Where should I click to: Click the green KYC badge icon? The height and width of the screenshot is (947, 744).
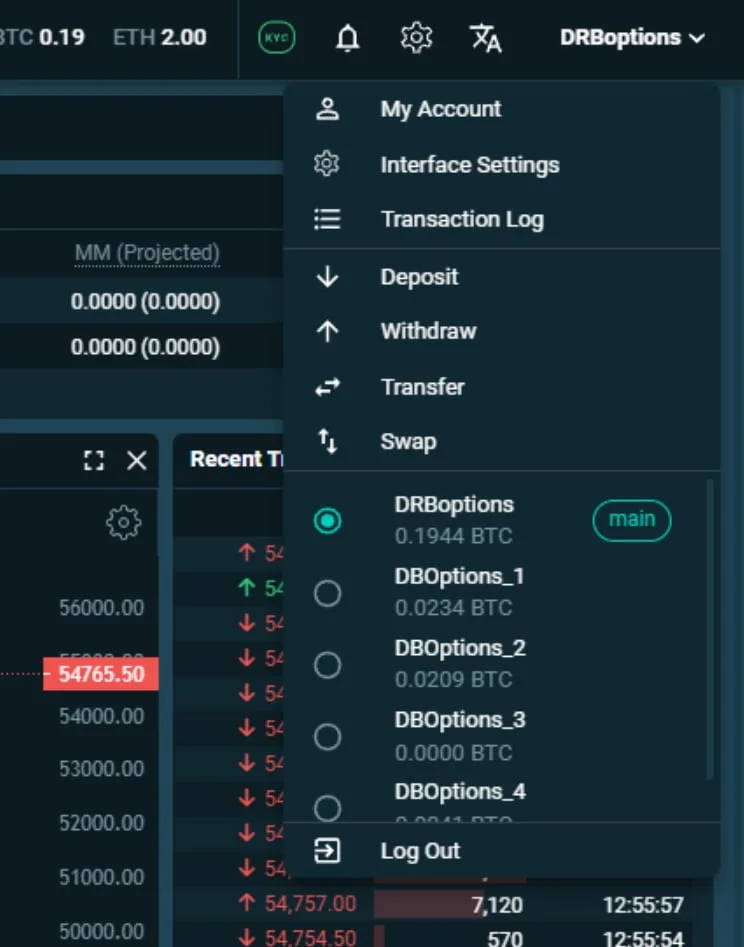click(277, 37)
